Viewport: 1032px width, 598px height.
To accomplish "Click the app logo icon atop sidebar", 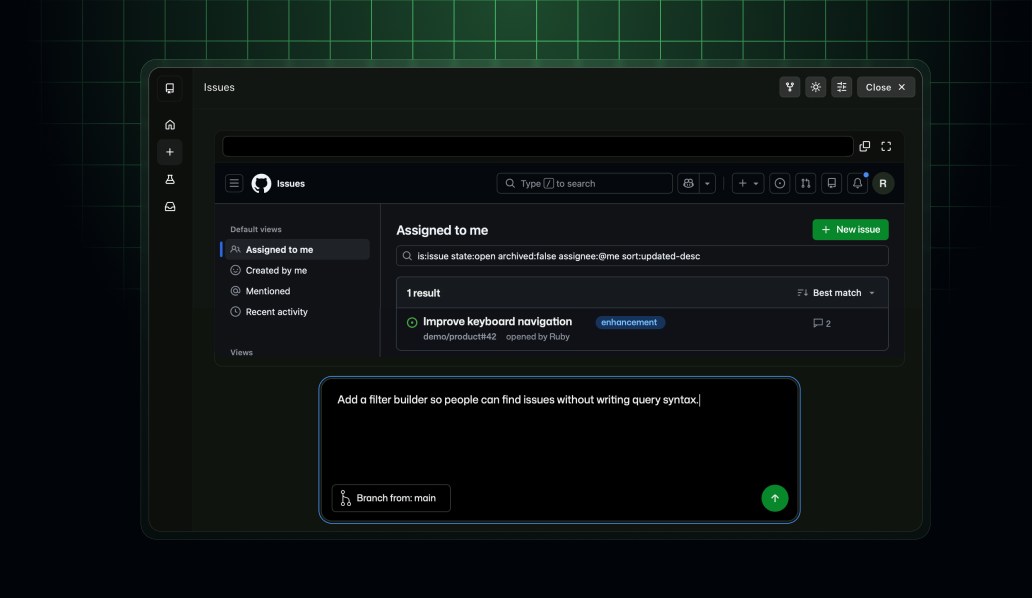I will click(170, 87).
